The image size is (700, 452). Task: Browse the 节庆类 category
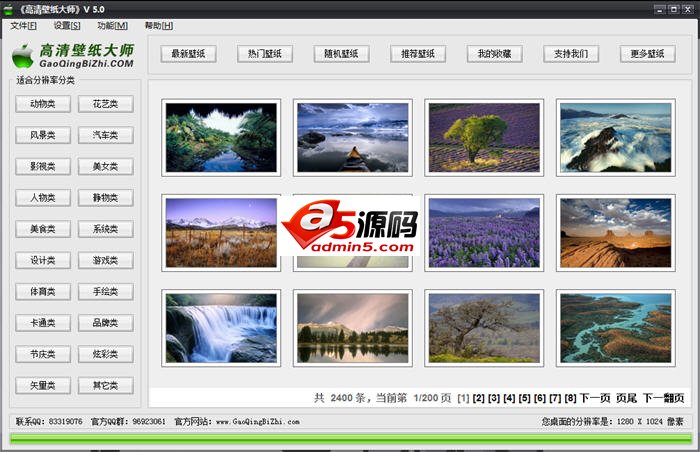[43, 354]
